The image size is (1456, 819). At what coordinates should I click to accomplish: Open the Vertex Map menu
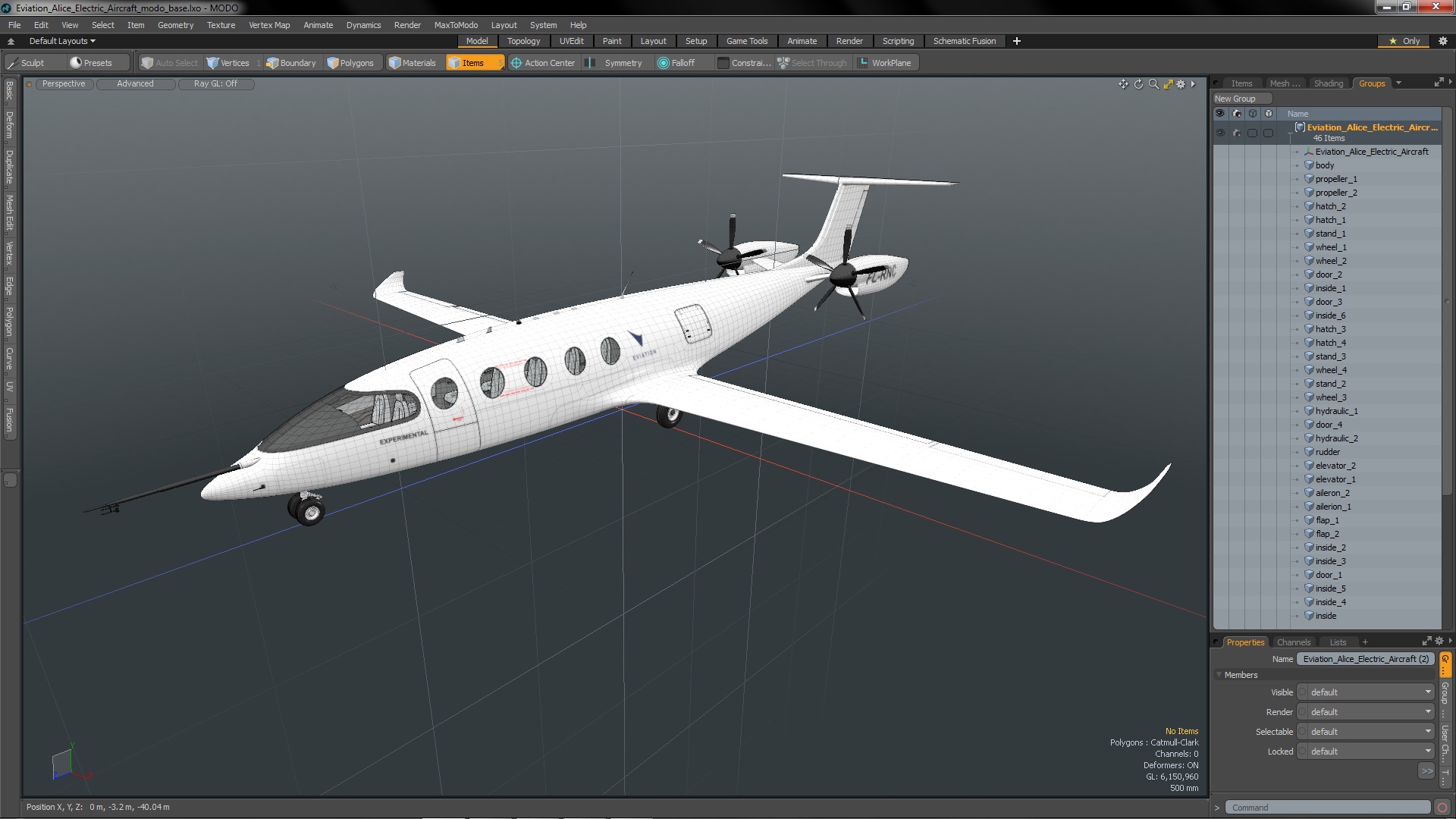pos(269,25)
